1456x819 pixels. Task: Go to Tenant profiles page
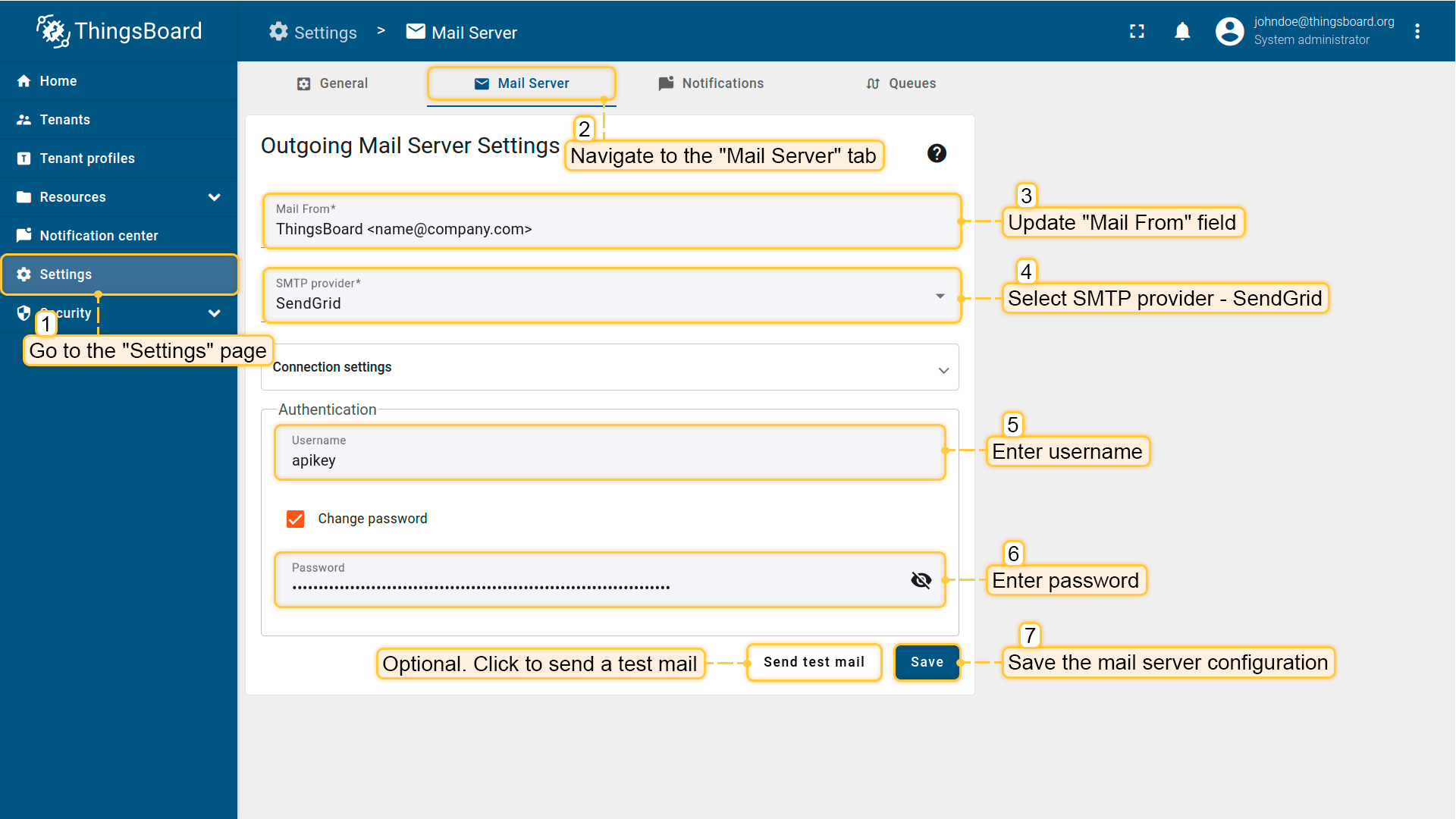point(87,158)
